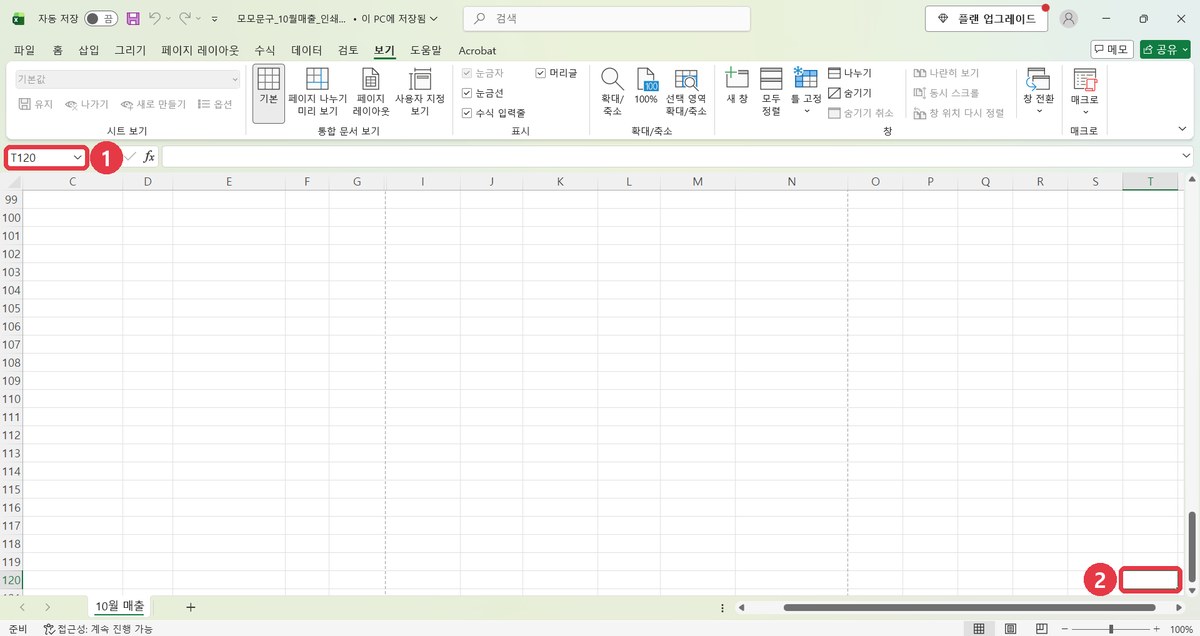
Task: Uncheck the 눈금선 gridlines checkbox
Action: click(x=467, y=93)
